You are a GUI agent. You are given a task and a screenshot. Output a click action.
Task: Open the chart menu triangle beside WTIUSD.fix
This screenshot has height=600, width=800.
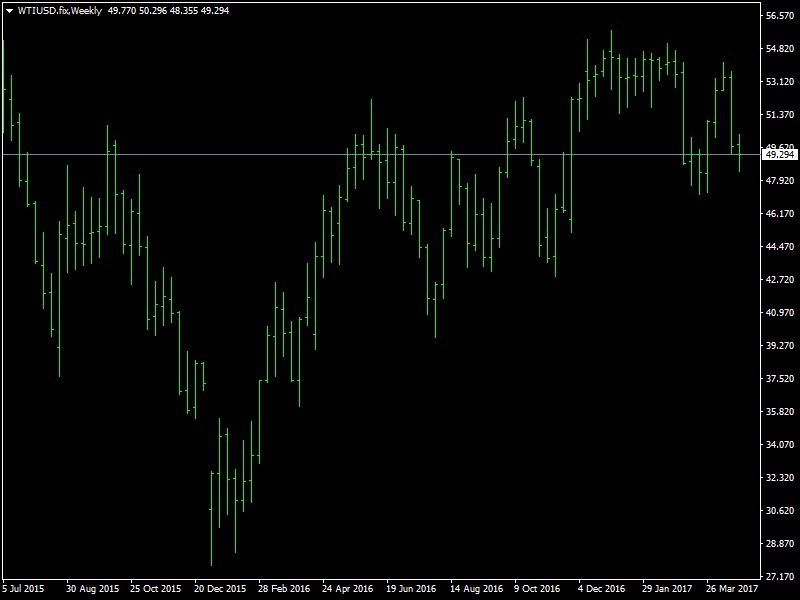pyautogui.click(x=9, y=11)
